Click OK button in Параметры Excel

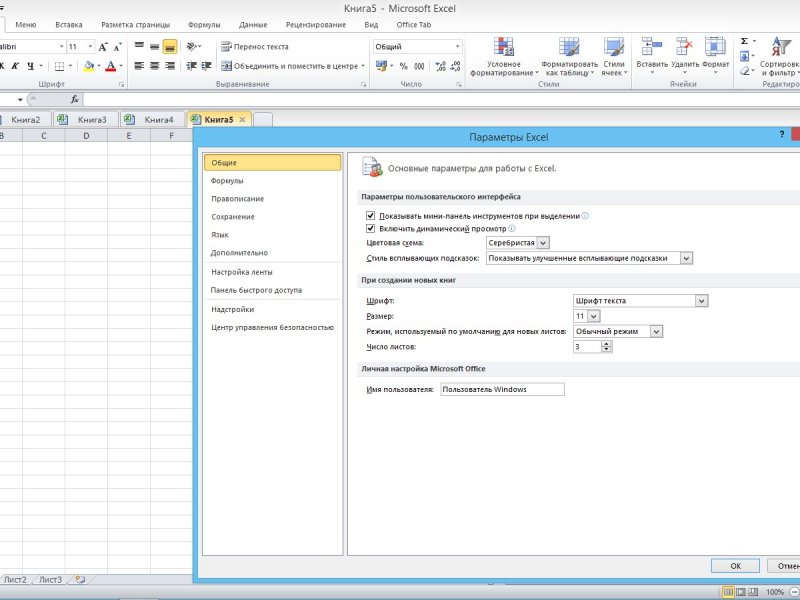tap(735, 566)
